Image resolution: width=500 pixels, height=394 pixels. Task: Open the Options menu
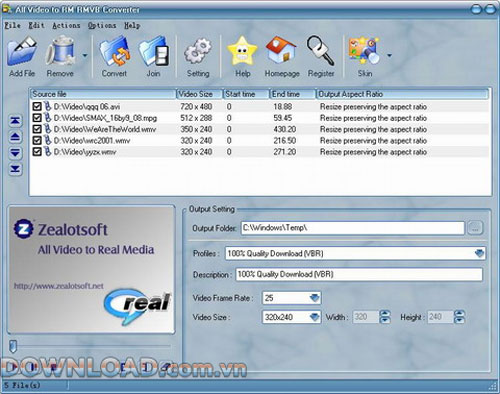(102, 25)
